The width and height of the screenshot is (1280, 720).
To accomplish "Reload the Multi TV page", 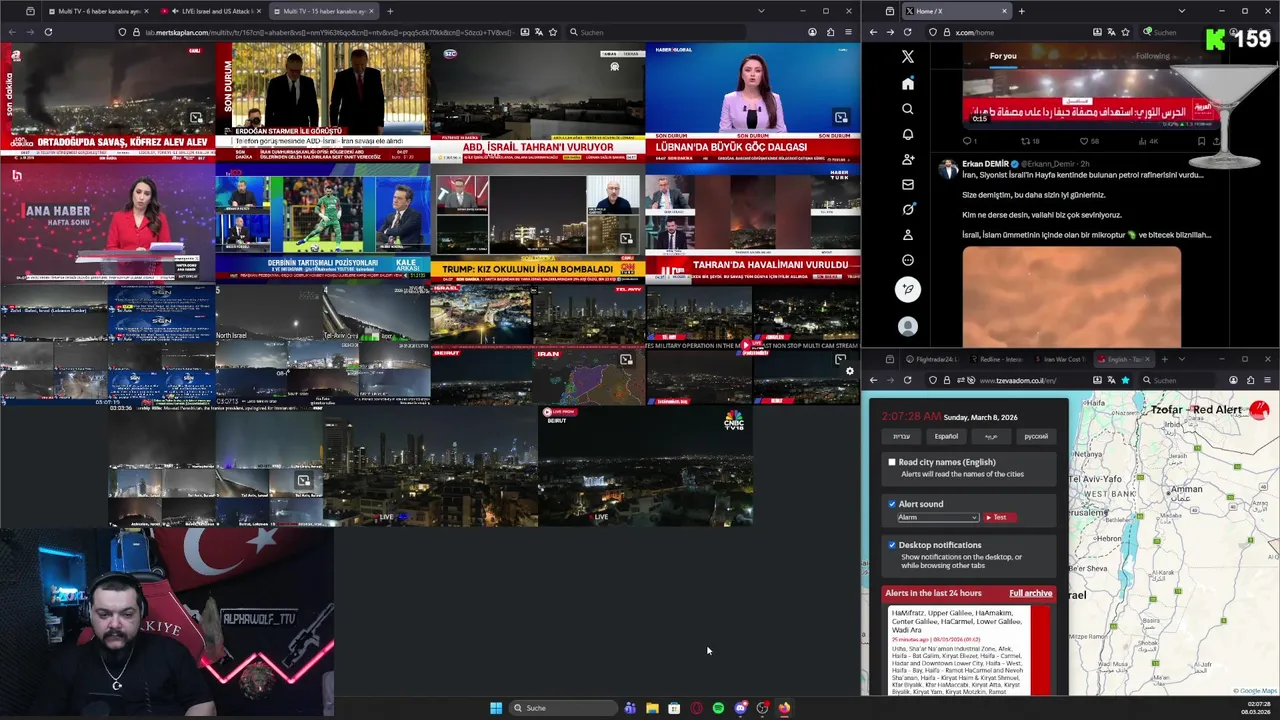I will coord(48,32).
